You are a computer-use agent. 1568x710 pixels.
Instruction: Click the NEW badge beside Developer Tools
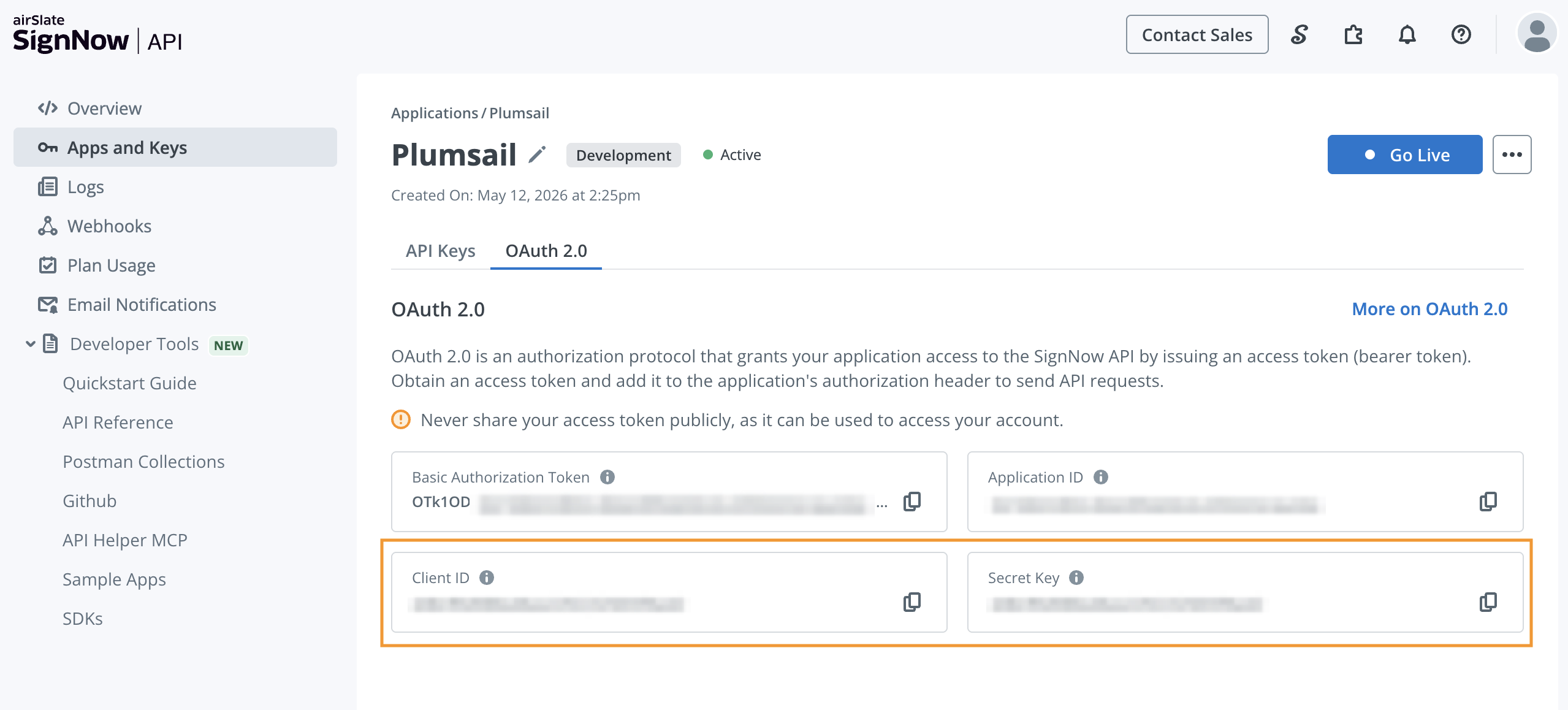pos(228,345)
